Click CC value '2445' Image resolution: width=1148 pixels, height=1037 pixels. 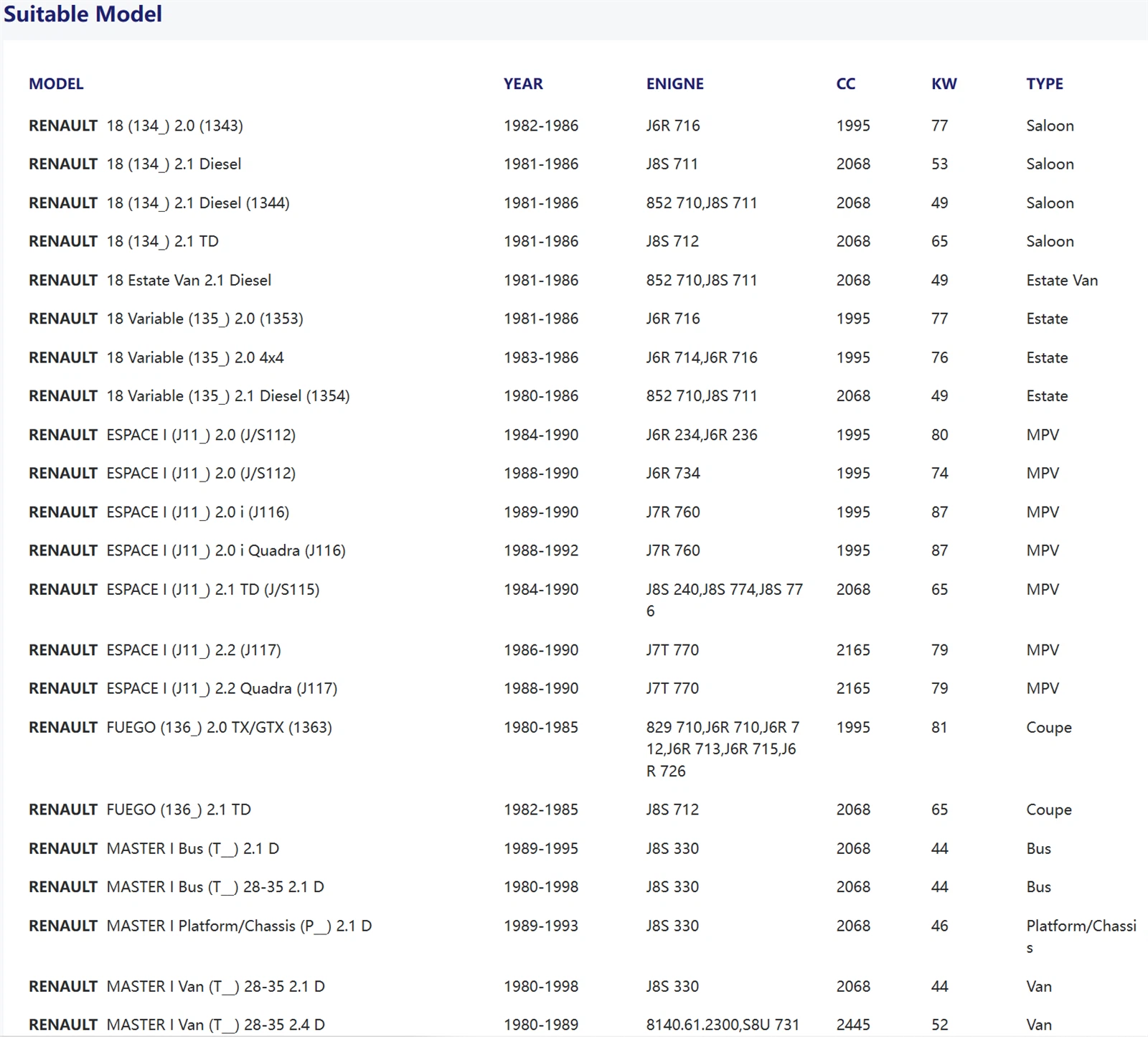[853, 1025]
